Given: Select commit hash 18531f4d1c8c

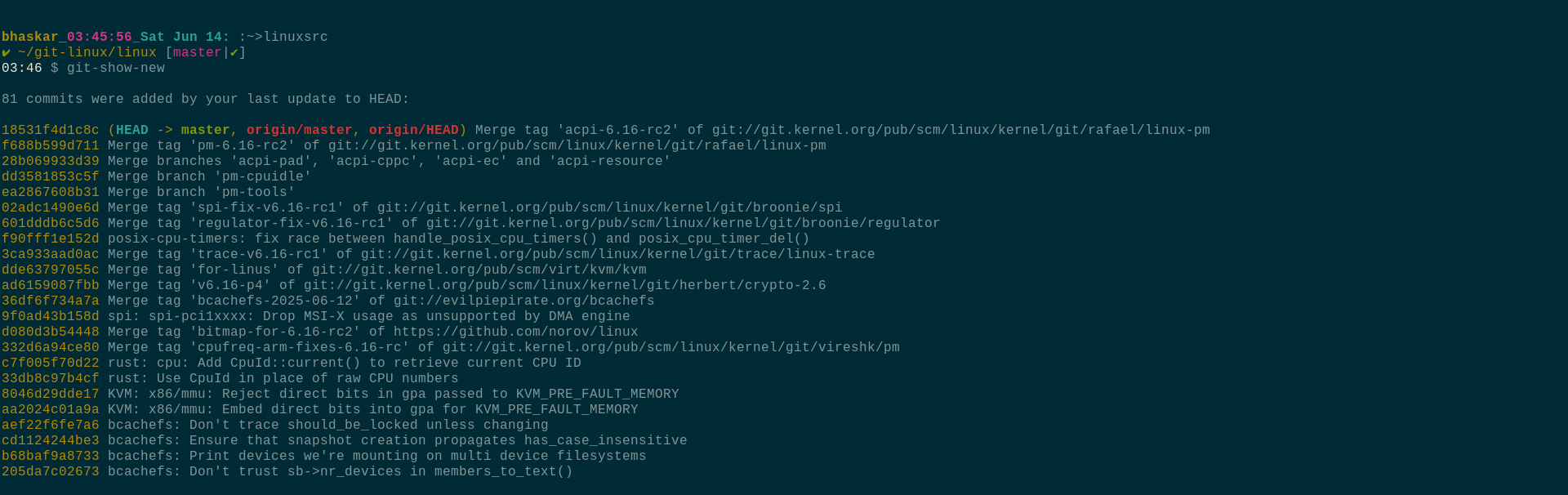Looking at the screenshot, I should [51, 130].
